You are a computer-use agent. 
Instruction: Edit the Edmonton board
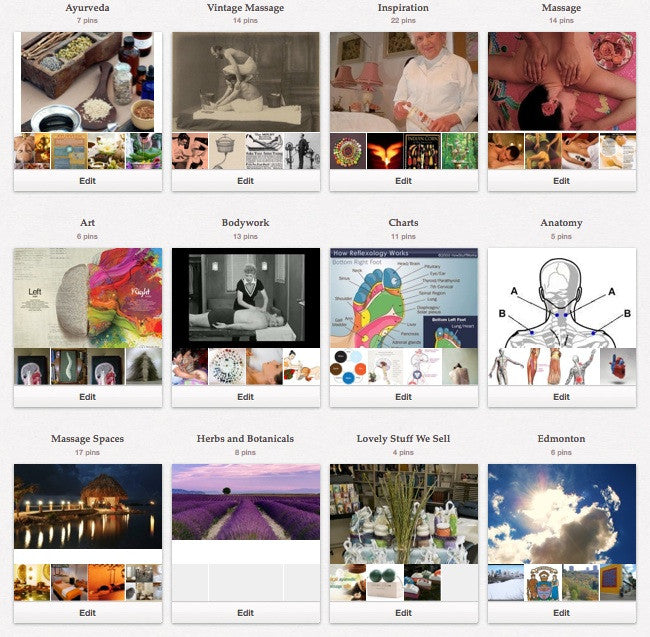[561, 613]
